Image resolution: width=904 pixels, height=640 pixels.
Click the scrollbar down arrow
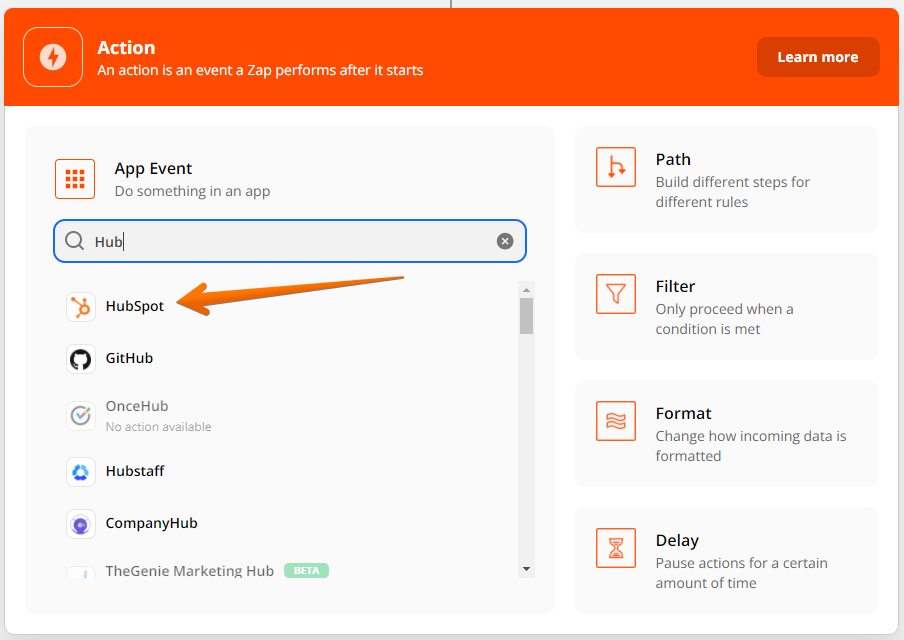[526, 569]
